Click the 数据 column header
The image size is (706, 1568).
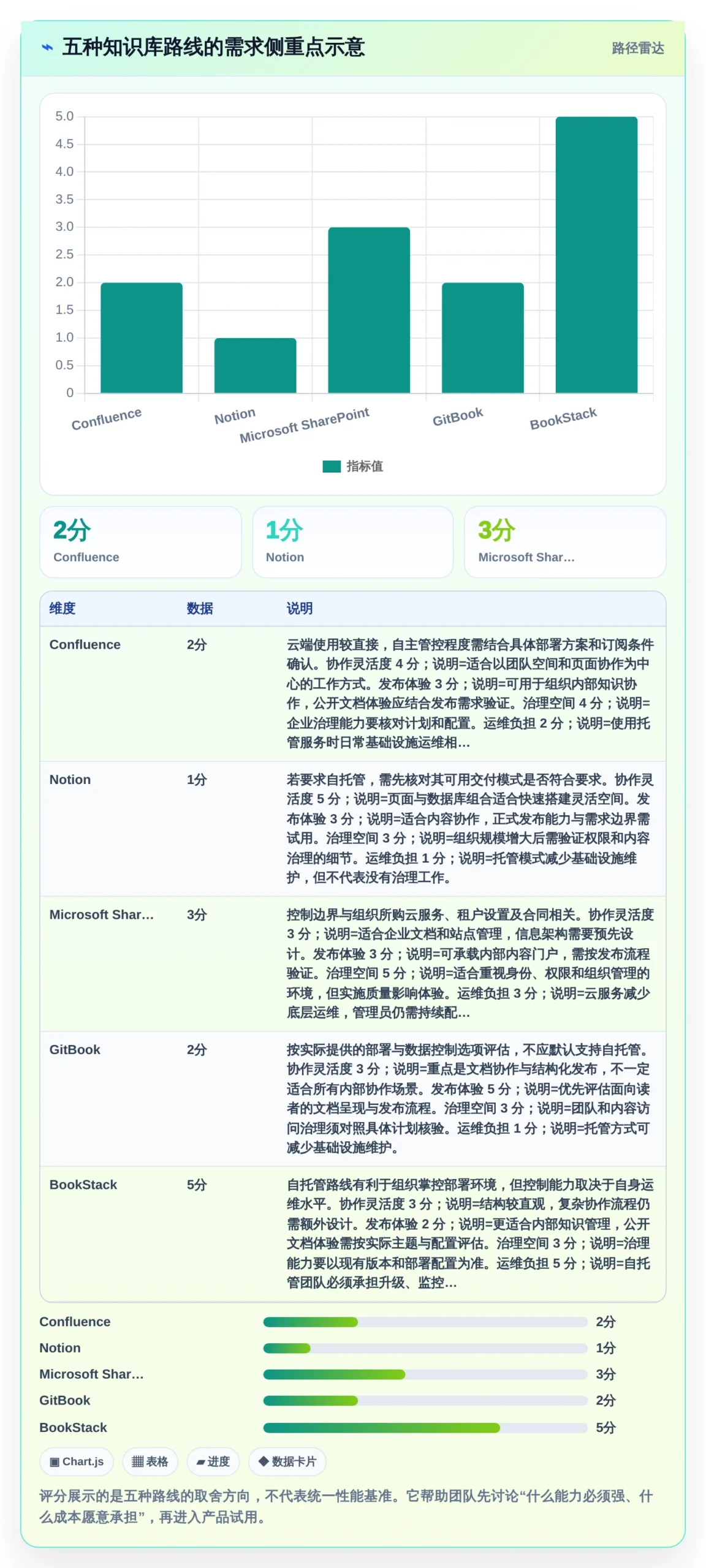coord(200,608)
